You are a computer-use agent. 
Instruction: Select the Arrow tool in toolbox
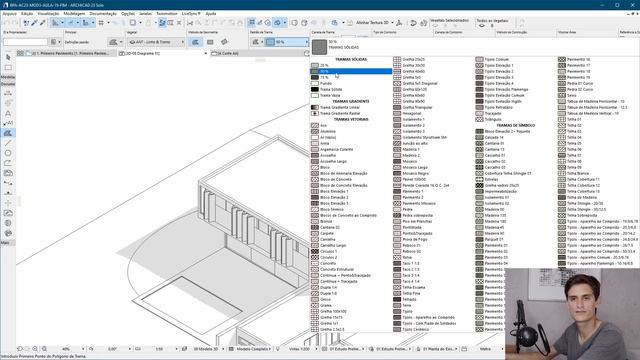click(x=8, y=58)
